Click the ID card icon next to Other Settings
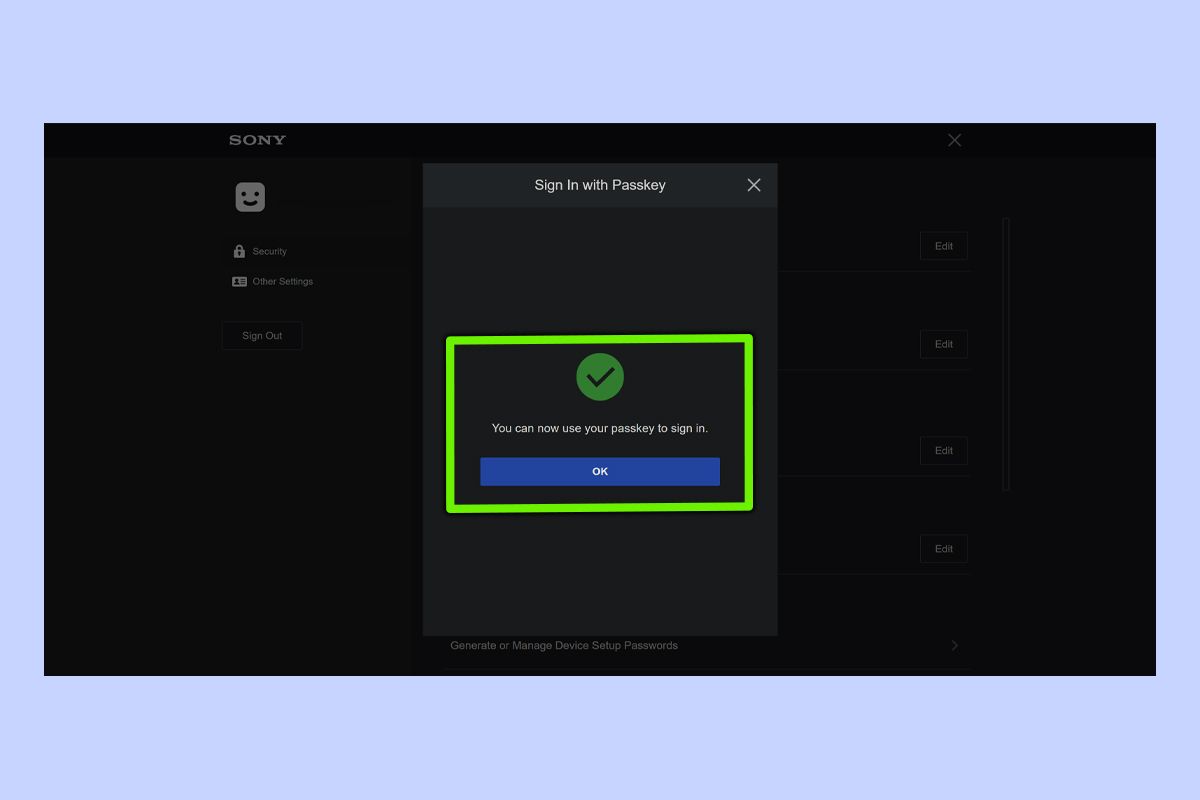The height and width of the screenshot is (800, 1200). point(238,281)
